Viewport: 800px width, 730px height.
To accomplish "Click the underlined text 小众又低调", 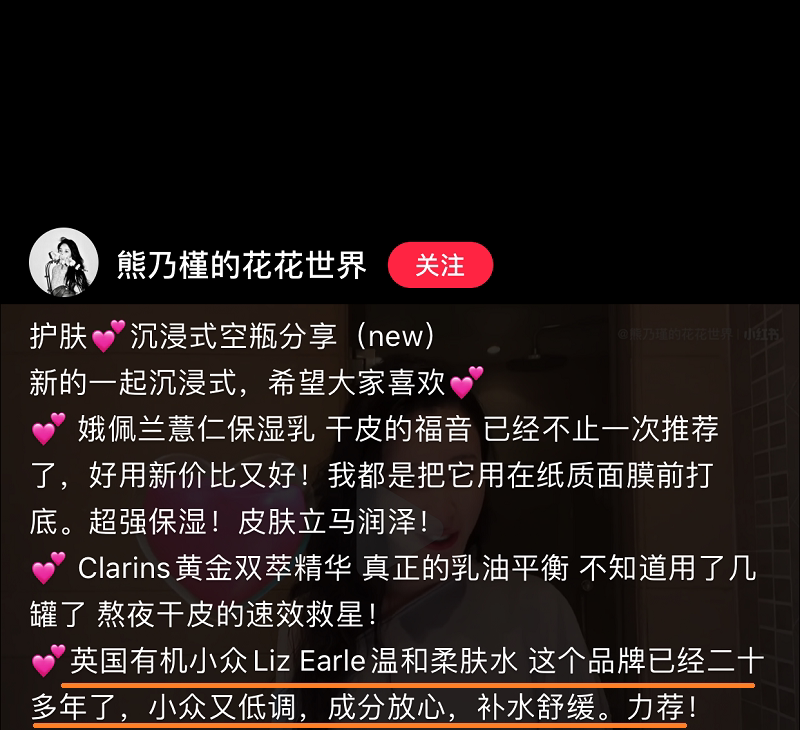I will pyautogui.click(x=222, y=708).
